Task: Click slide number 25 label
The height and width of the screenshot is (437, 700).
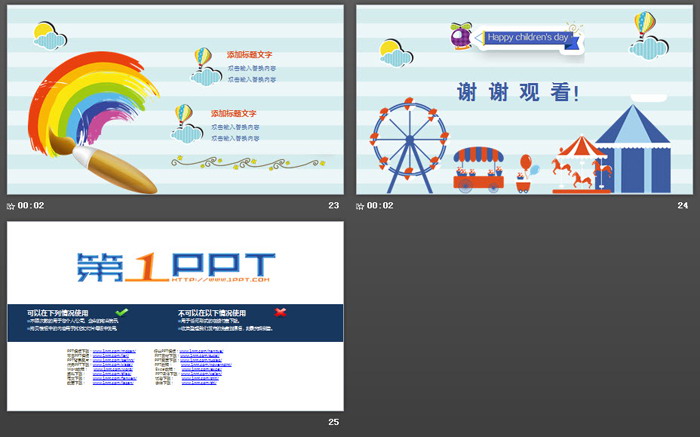Action: click(334, 422)
